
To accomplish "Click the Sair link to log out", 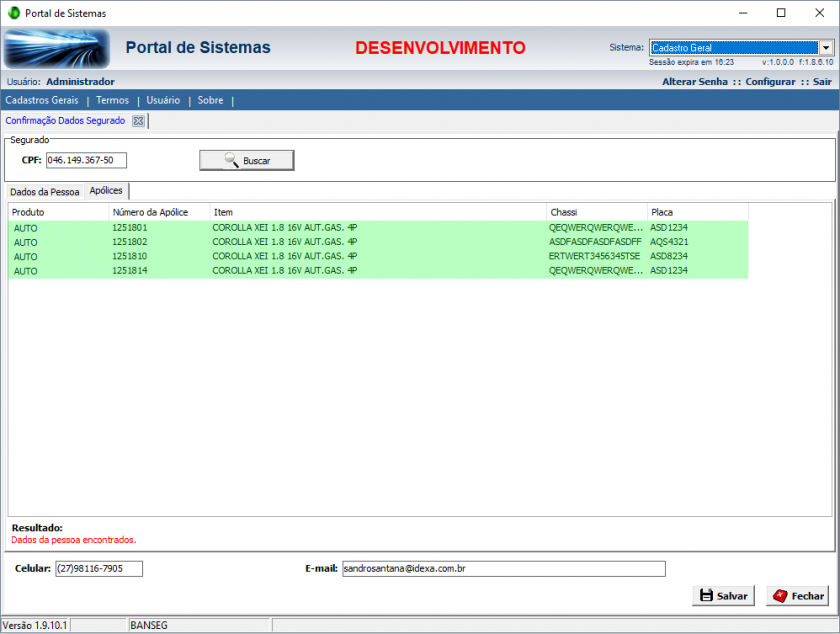I will pyautogui.click(x=822, y=81).
